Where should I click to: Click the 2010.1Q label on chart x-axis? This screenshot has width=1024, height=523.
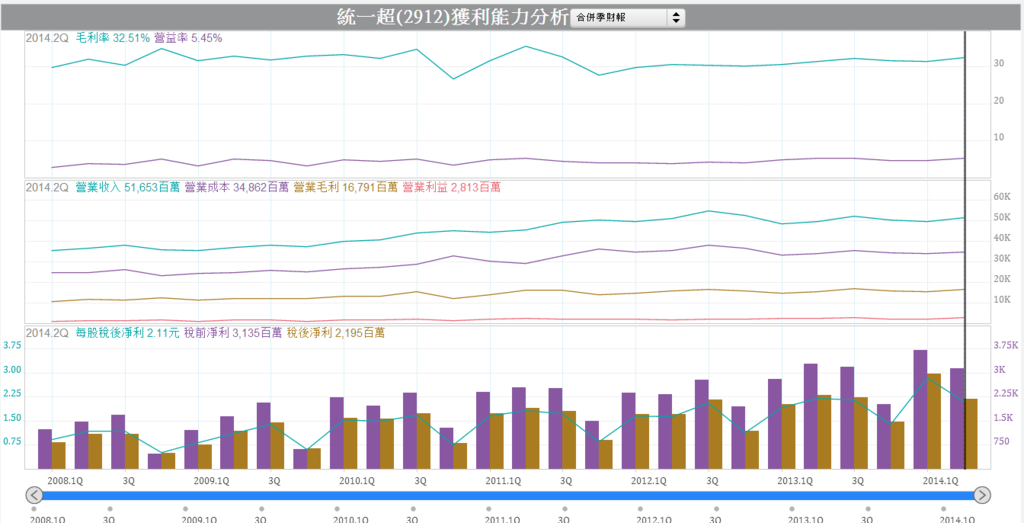357,480
